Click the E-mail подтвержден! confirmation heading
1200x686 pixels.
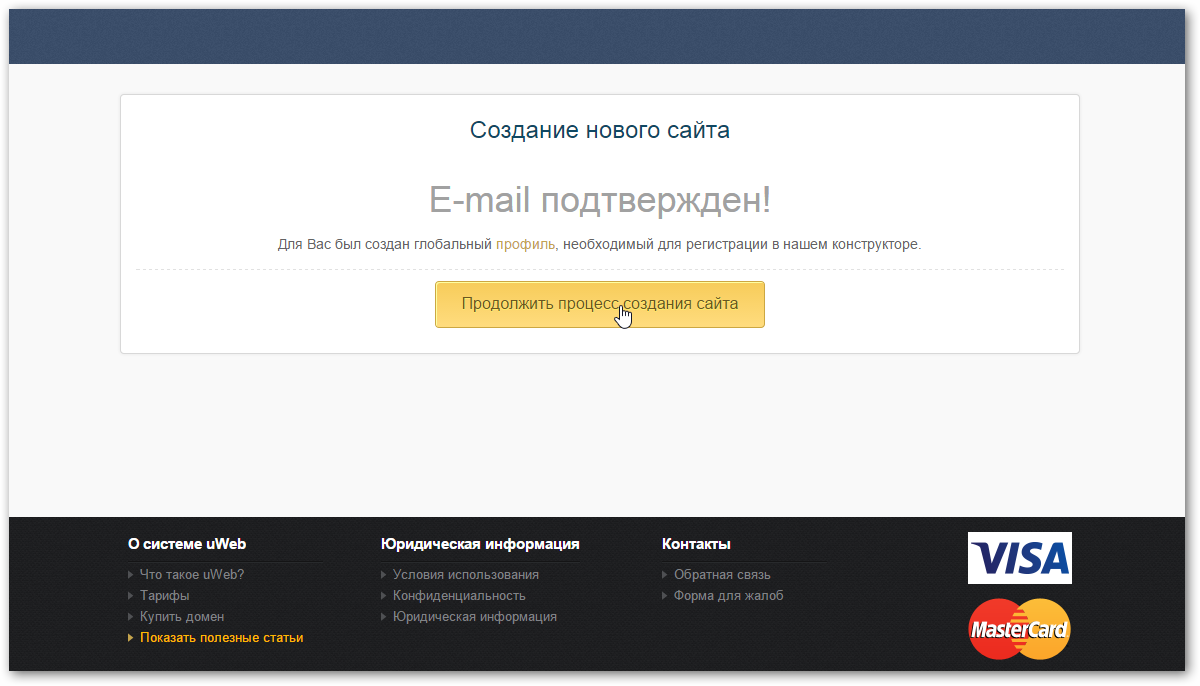pos(600,200)
